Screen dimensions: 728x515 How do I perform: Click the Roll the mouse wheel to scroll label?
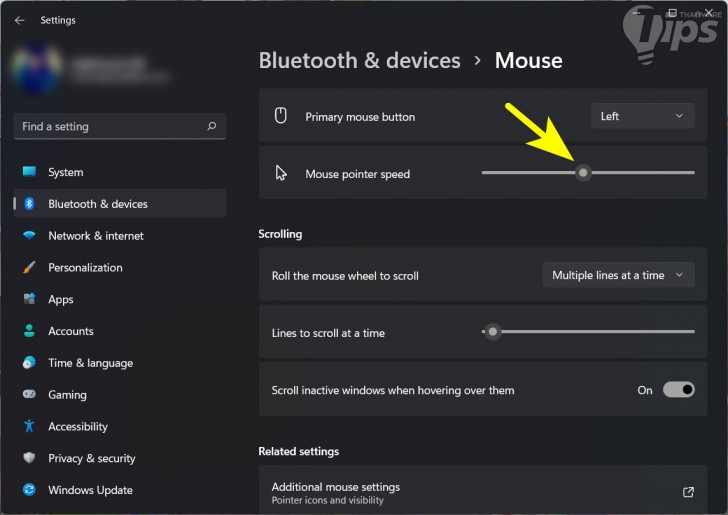[x=345, y=276]
